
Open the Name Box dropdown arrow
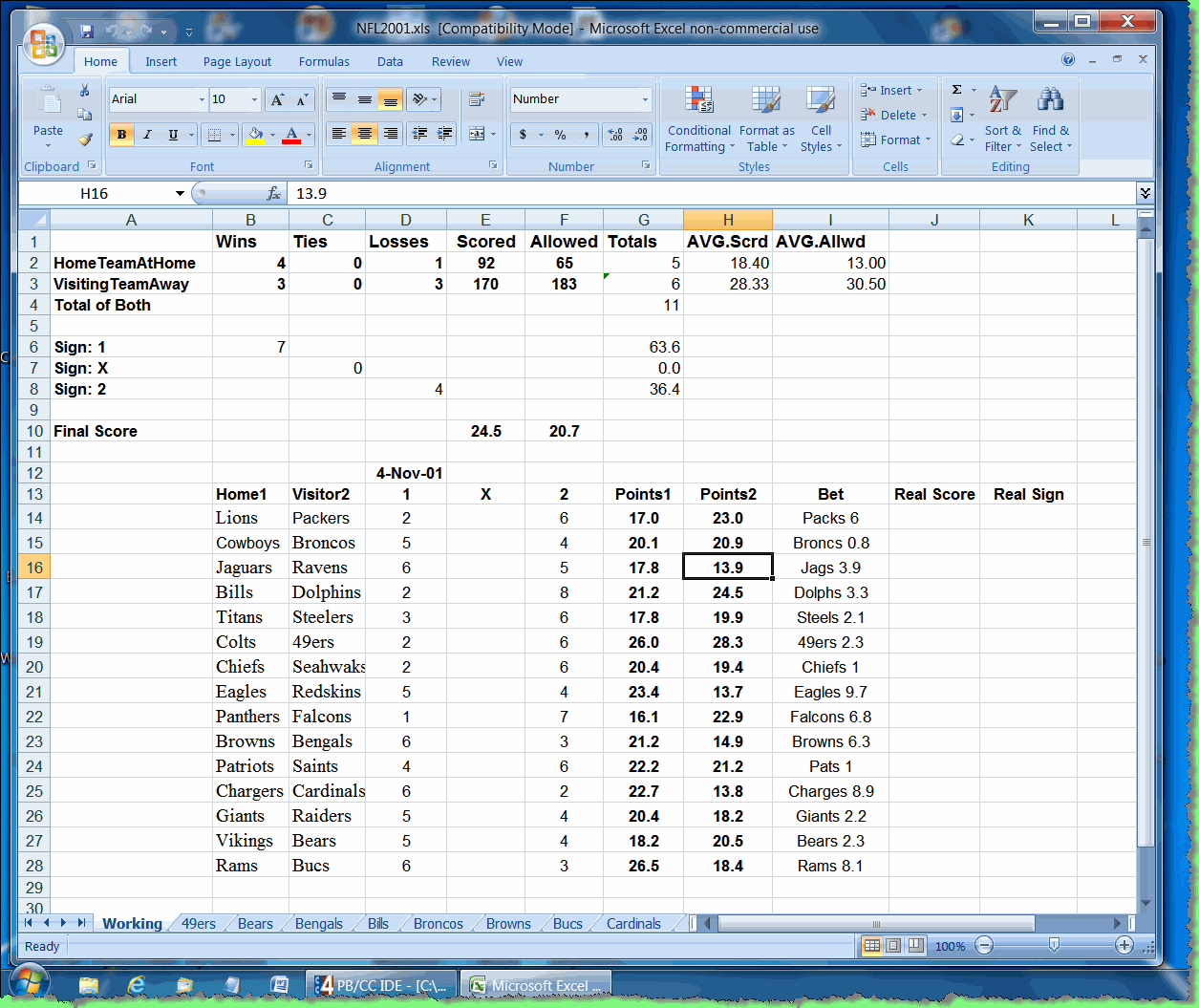[x=180, y=194]
